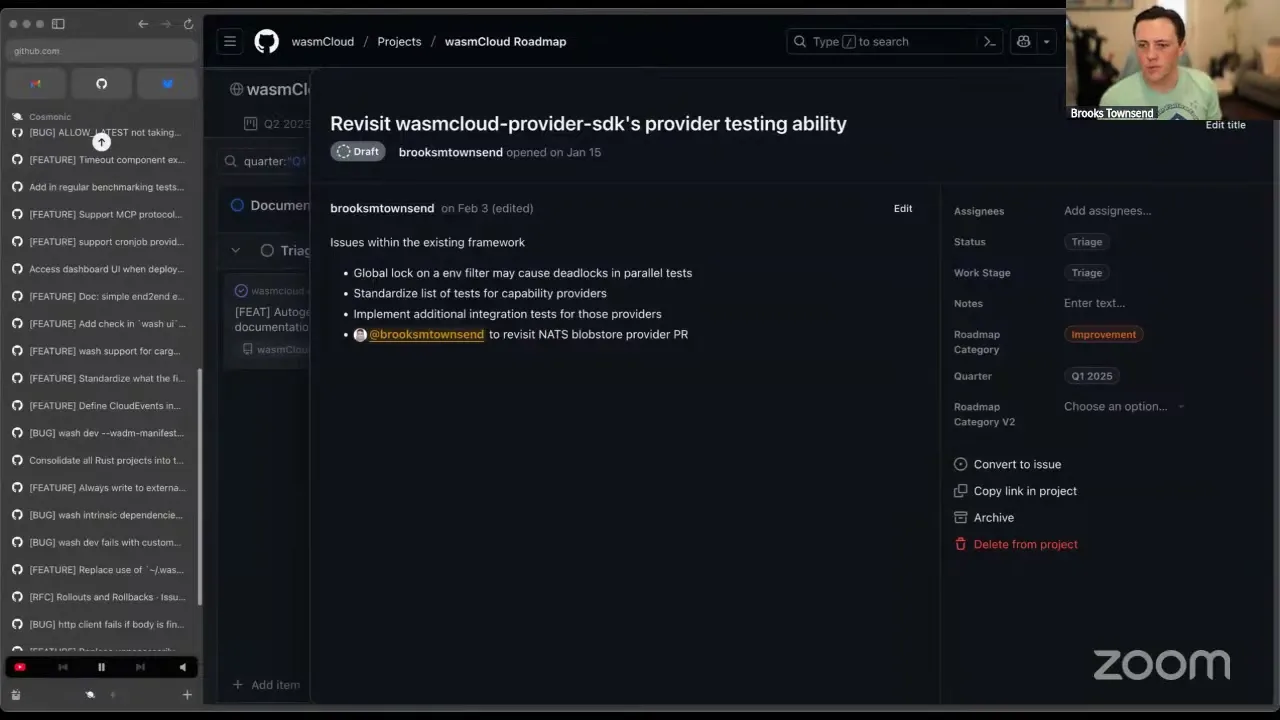Change Work Stage field value Triage
The image size is (1280, 720).
(x=1087, y=273)
